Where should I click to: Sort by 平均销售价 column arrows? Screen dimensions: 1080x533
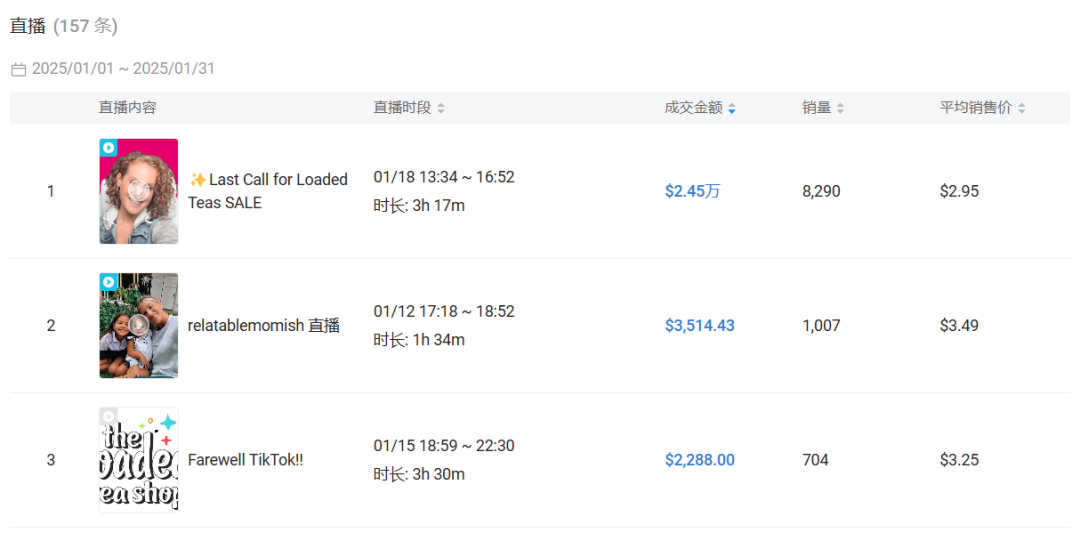point(1021,108)
